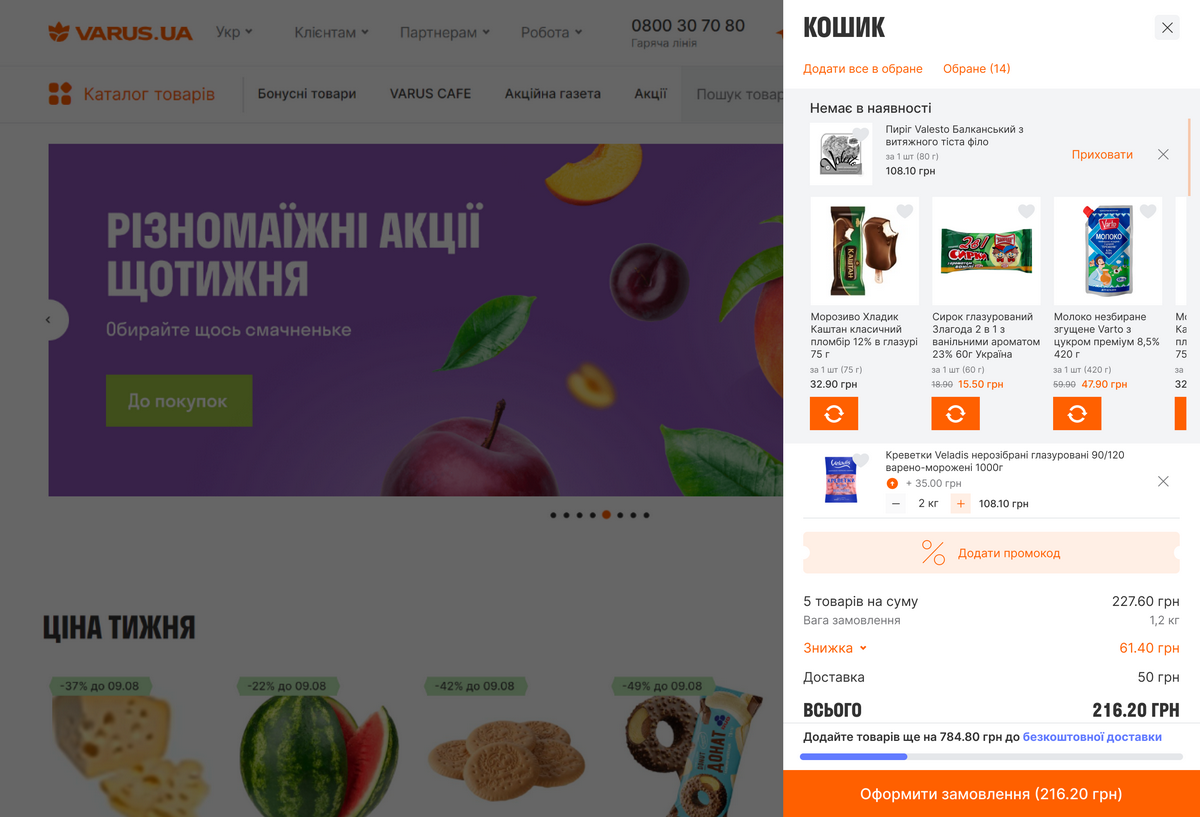Open the Акційна газета menu item
The width and height of the screenshot is (1200, 817).
[553, 94]
